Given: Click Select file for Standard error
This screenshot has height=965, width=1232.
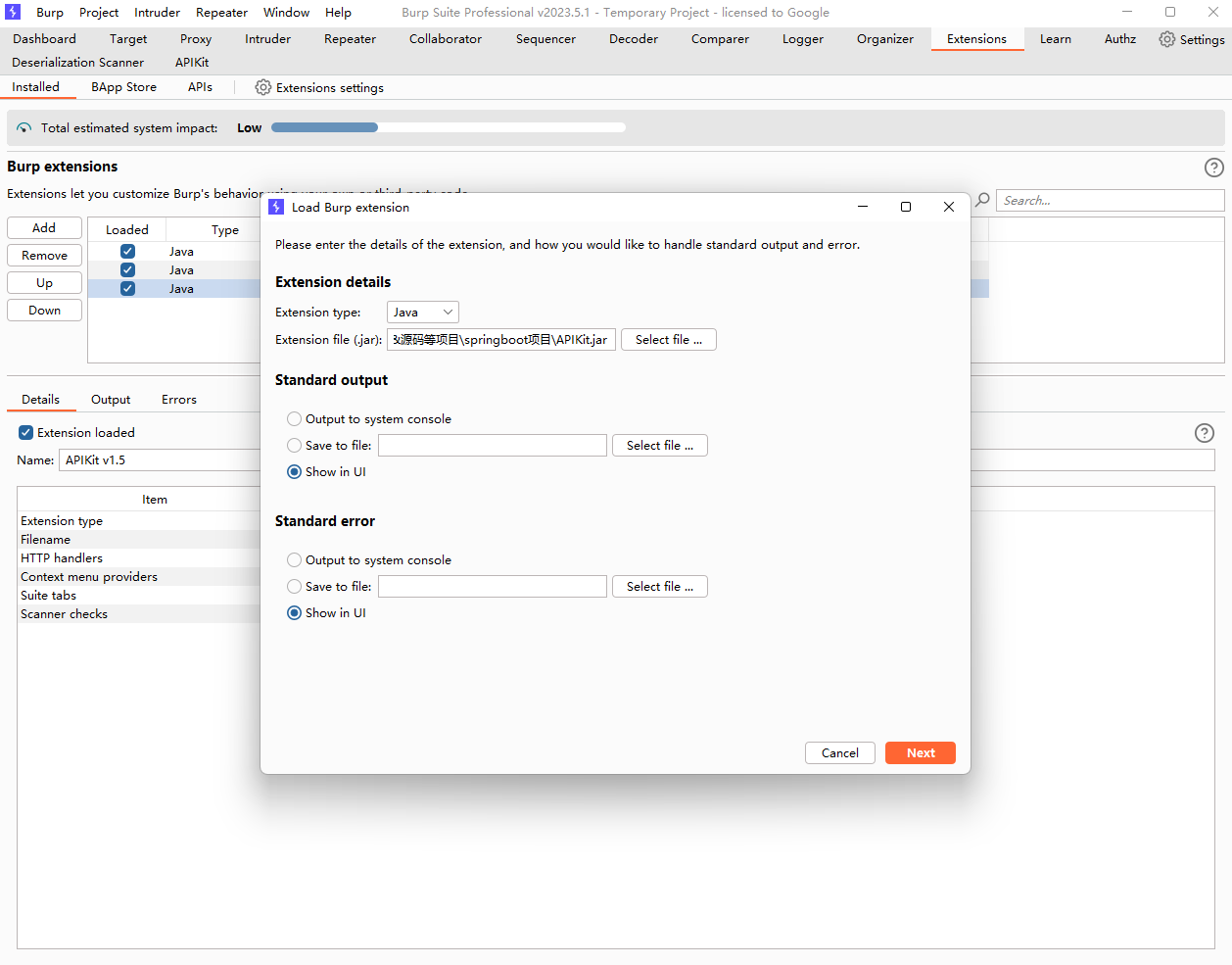Looking at the screenshot, I should click(x=660, y=587).
